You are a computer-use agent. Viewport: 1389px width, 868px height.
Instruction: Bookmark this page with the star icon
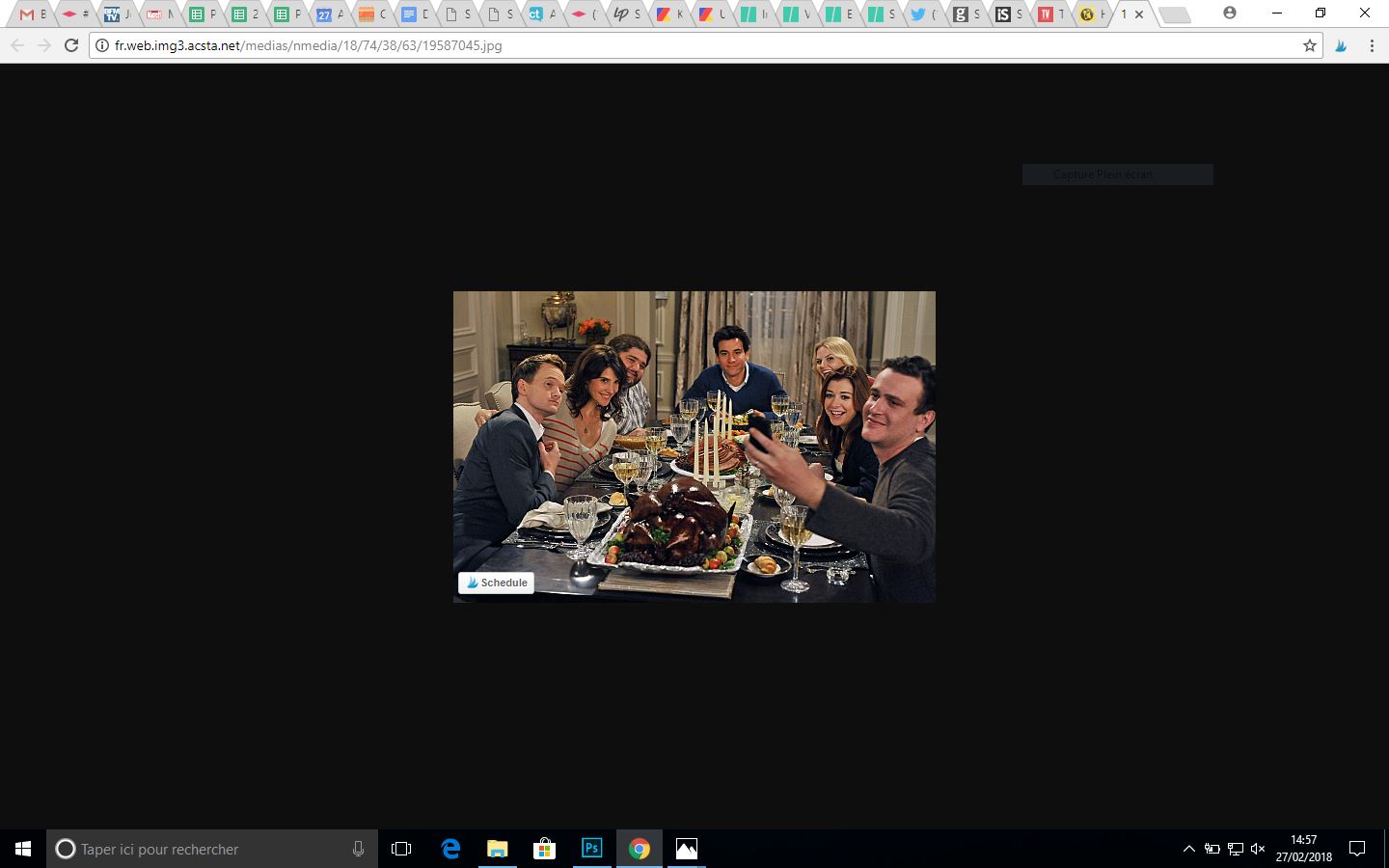[x=1309, y=45]
